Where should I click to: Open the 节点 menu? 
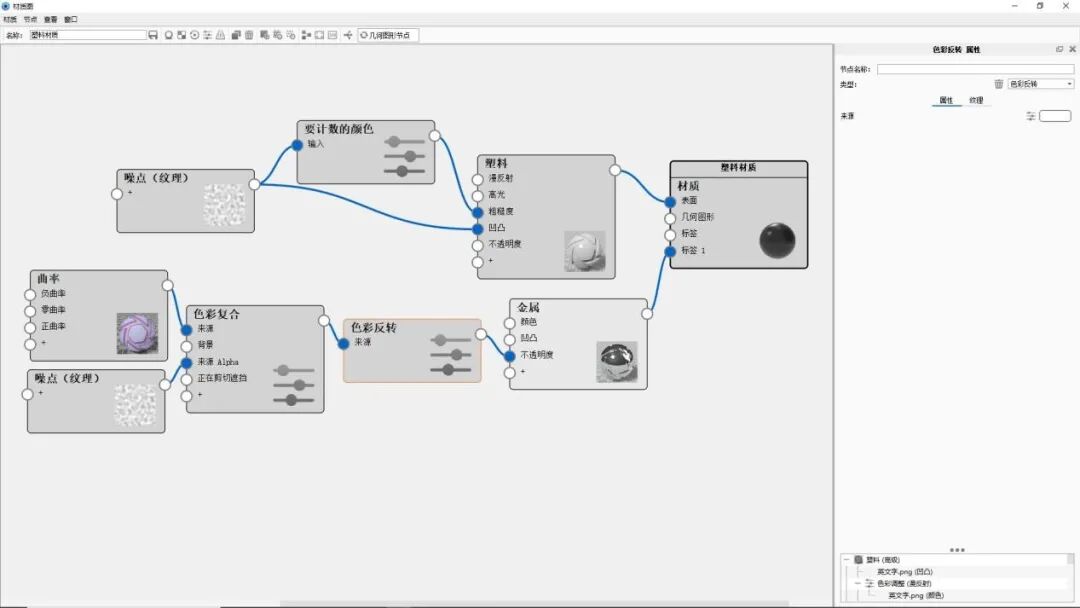pyautogui.click(x=29, y=18)
